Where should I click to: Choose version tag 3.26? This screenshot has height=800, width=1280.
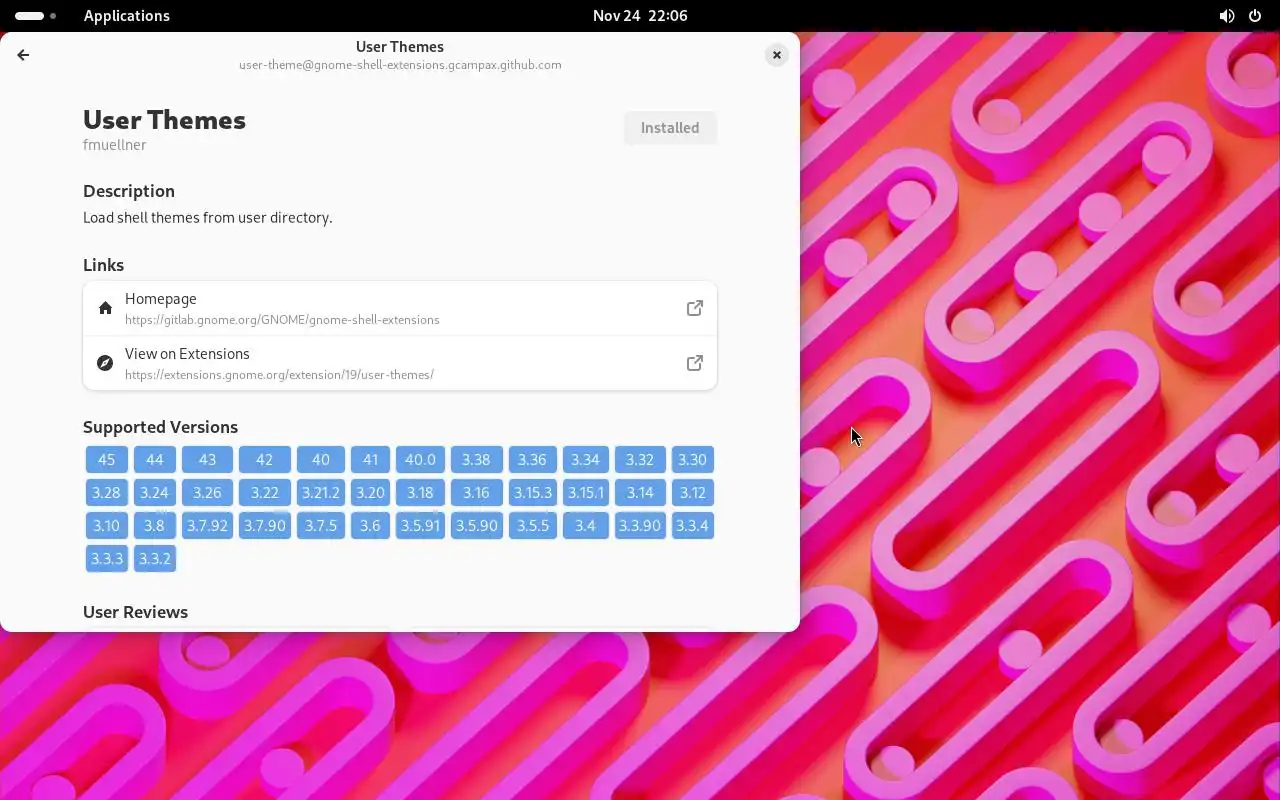207,493
